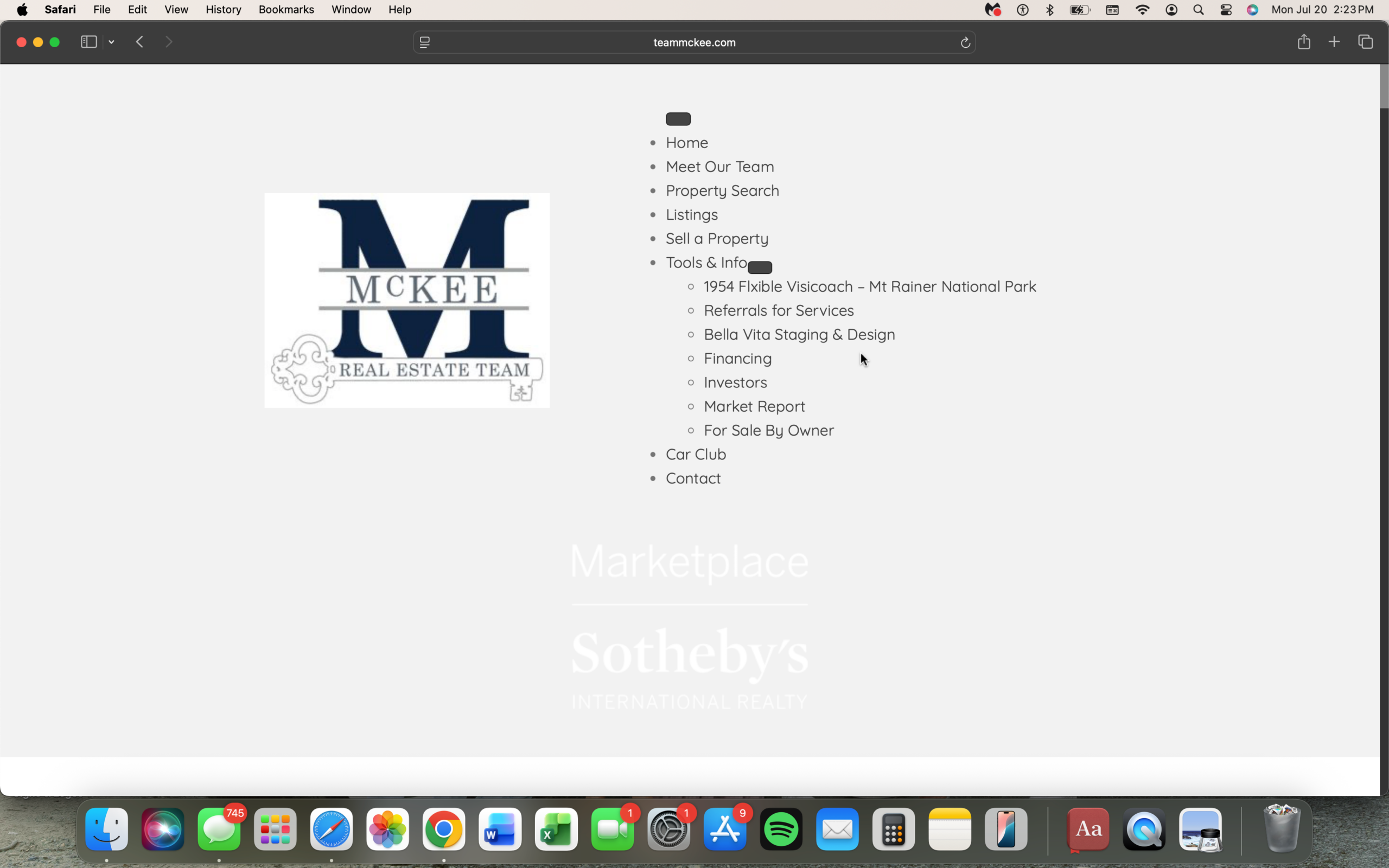This screenshot has width=1389, height=868.
Task: Open the Trash in dock
Action: (1282, 829)
